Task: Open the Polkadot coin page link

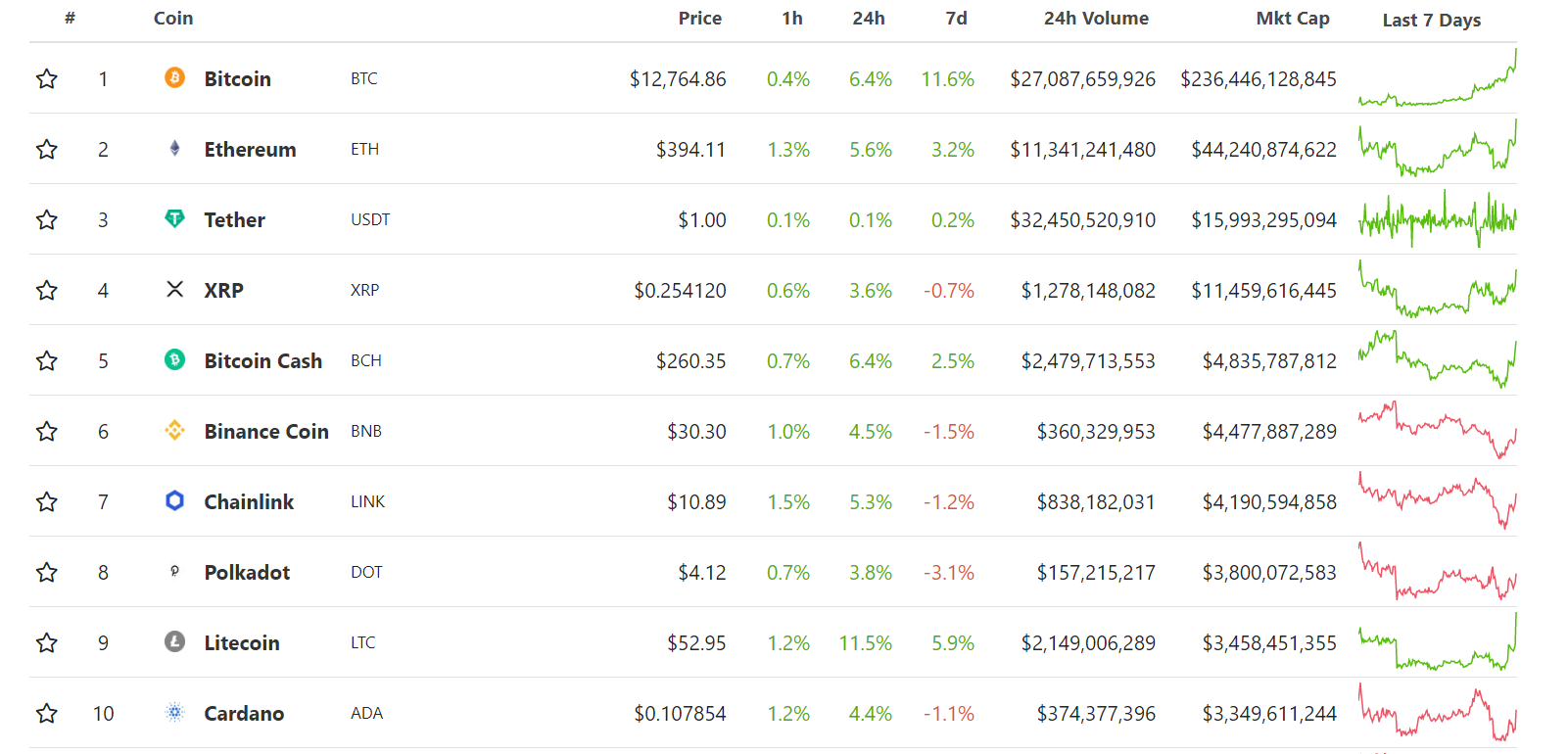Action: click(247, 572)
